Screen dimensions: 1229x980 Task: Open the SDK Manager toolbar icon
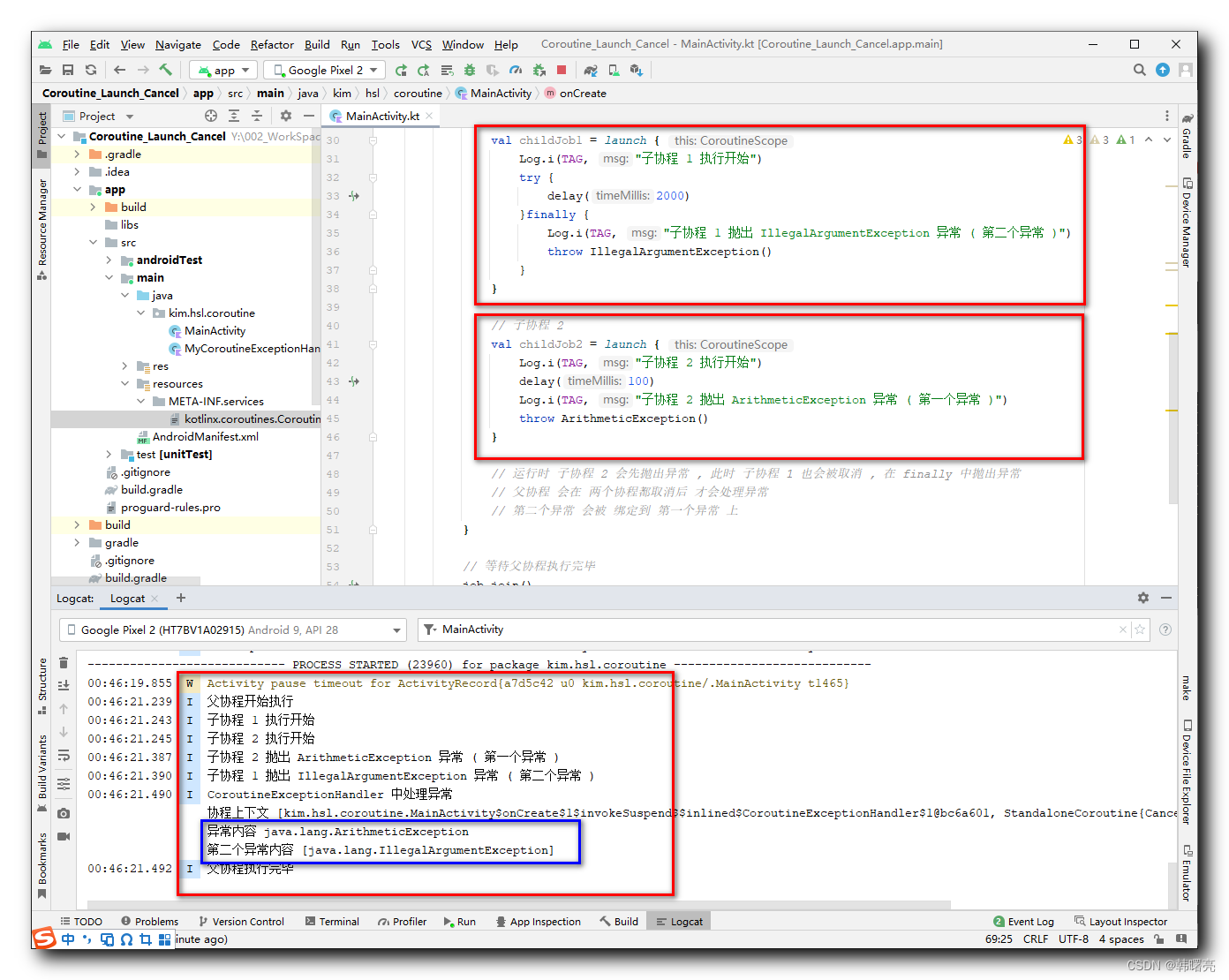tap(637, 70)
